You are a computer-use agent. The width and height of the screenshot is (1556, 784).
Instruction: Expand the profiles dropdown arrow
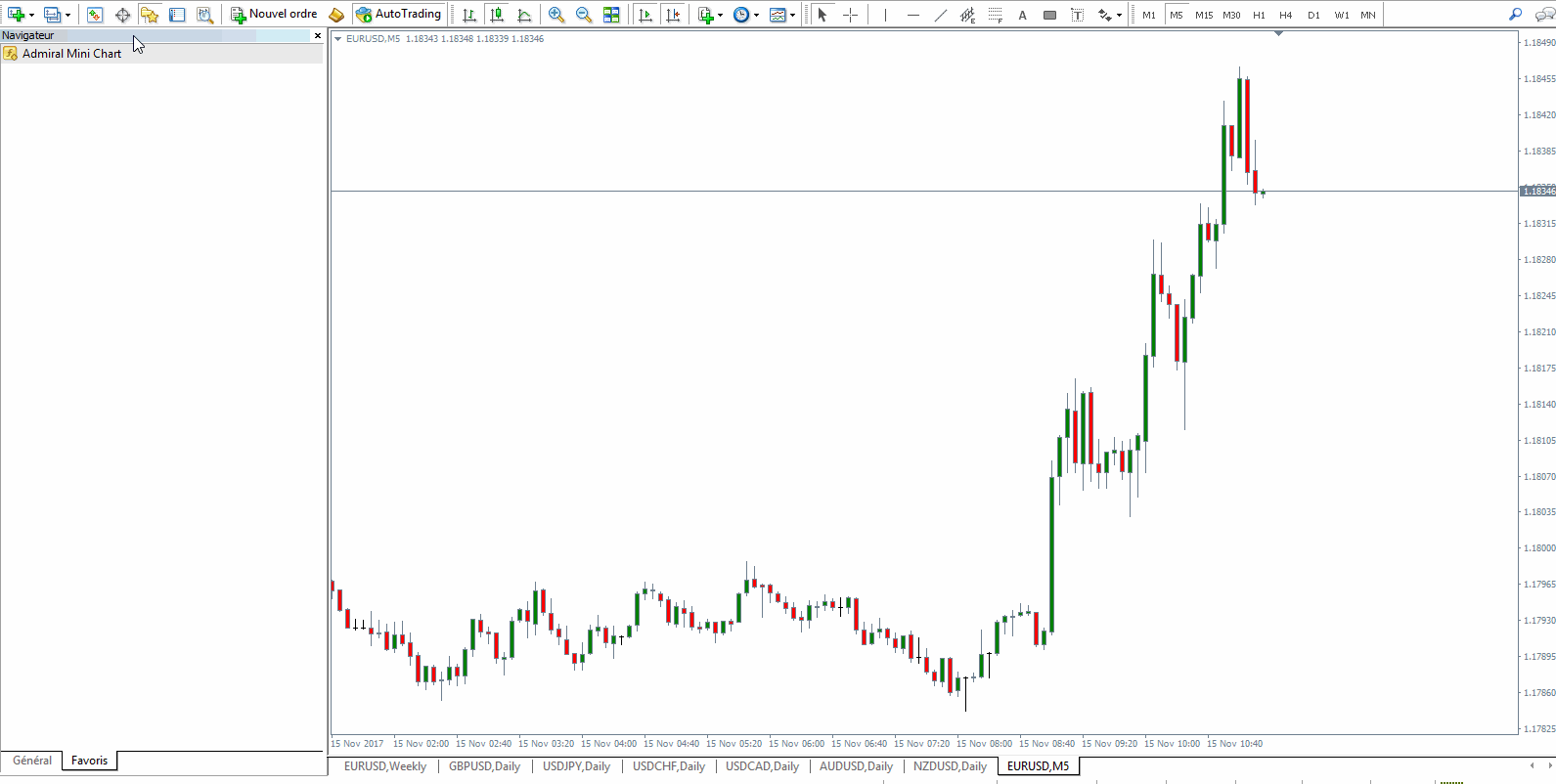tap(67, 16)
